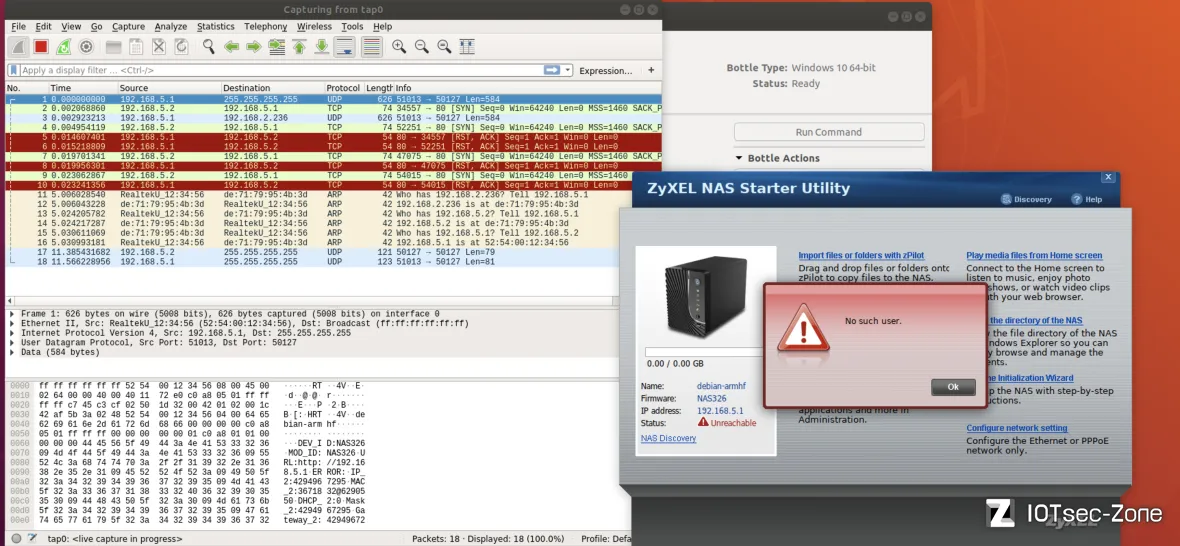Open the File menu

[18, 26]
